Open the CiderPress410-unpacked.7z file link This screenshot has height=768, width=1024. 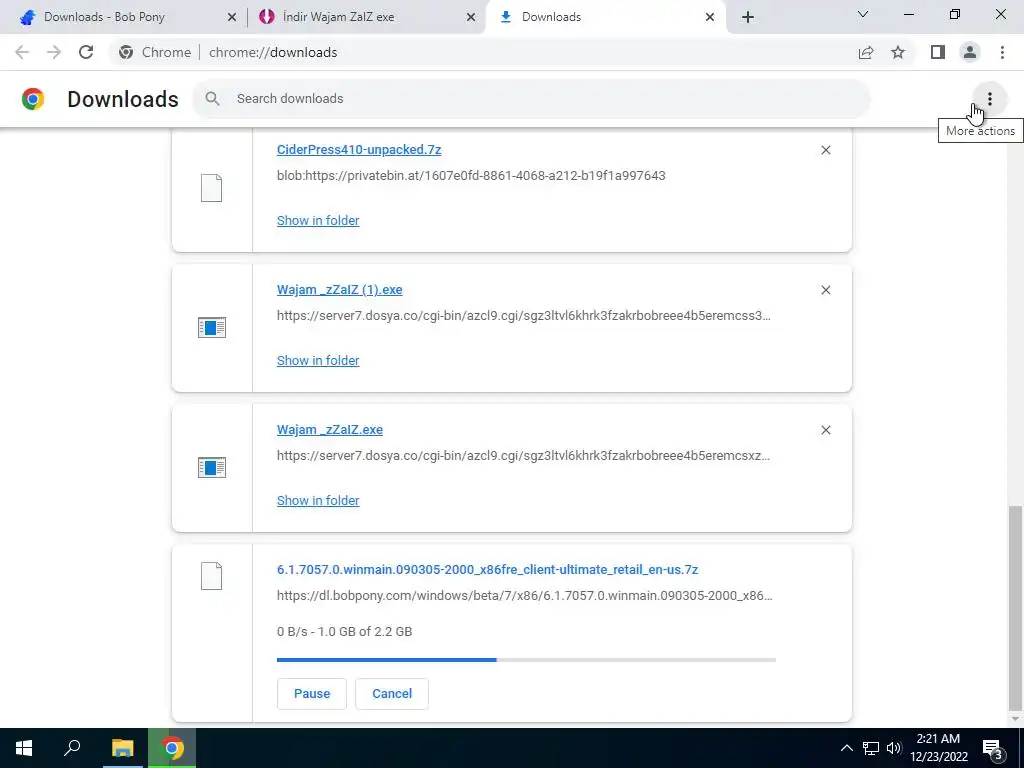[x=359, y=150]
